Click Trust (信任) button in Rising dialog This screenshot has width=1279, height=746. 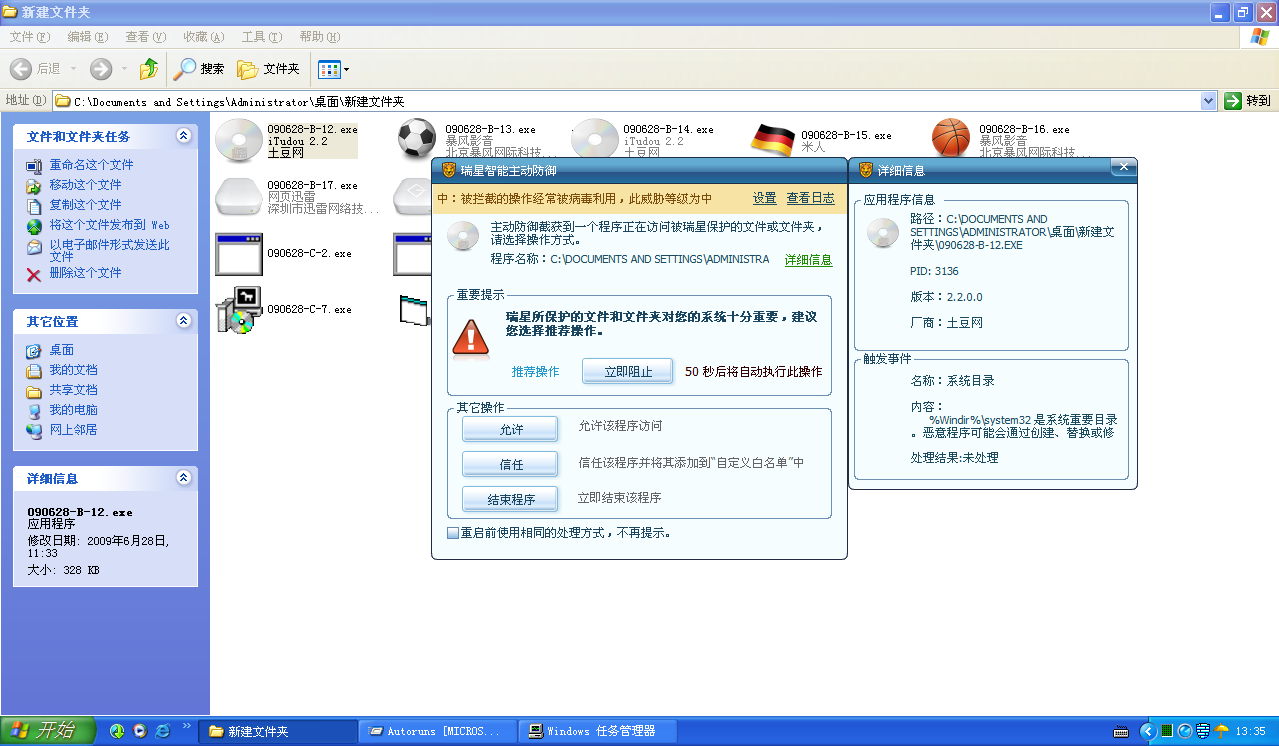(x=511, y=465)
